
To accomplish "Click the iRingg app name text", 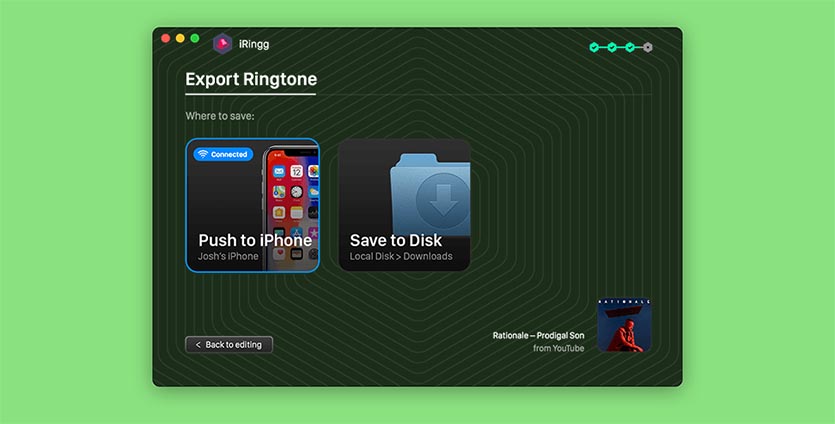I will point(254,44).
